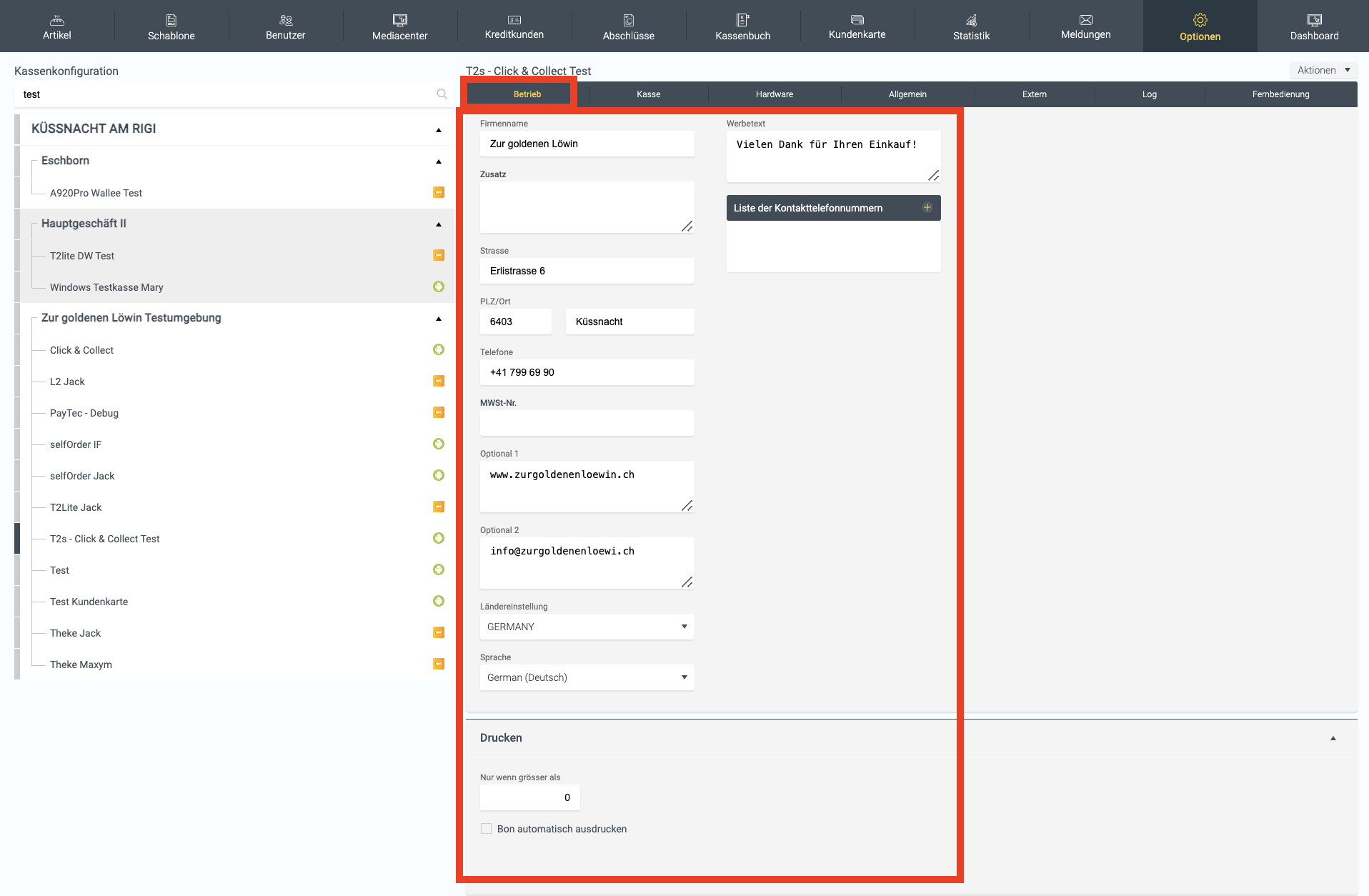
Task: Collapse the Hauptgeschäft II tree group
Action: [x=439, y=224]
